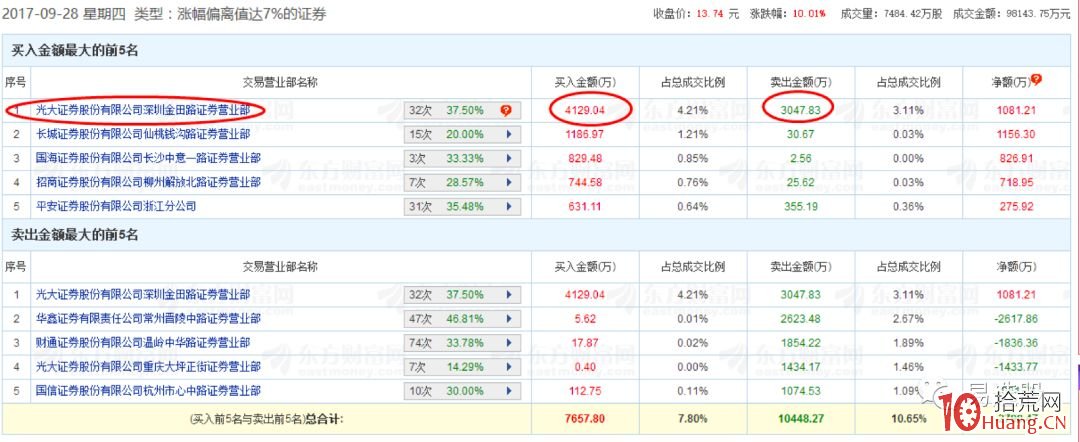1080x442 pixels.
Task: Select buy amount 631.11
Action: (585, 206)
